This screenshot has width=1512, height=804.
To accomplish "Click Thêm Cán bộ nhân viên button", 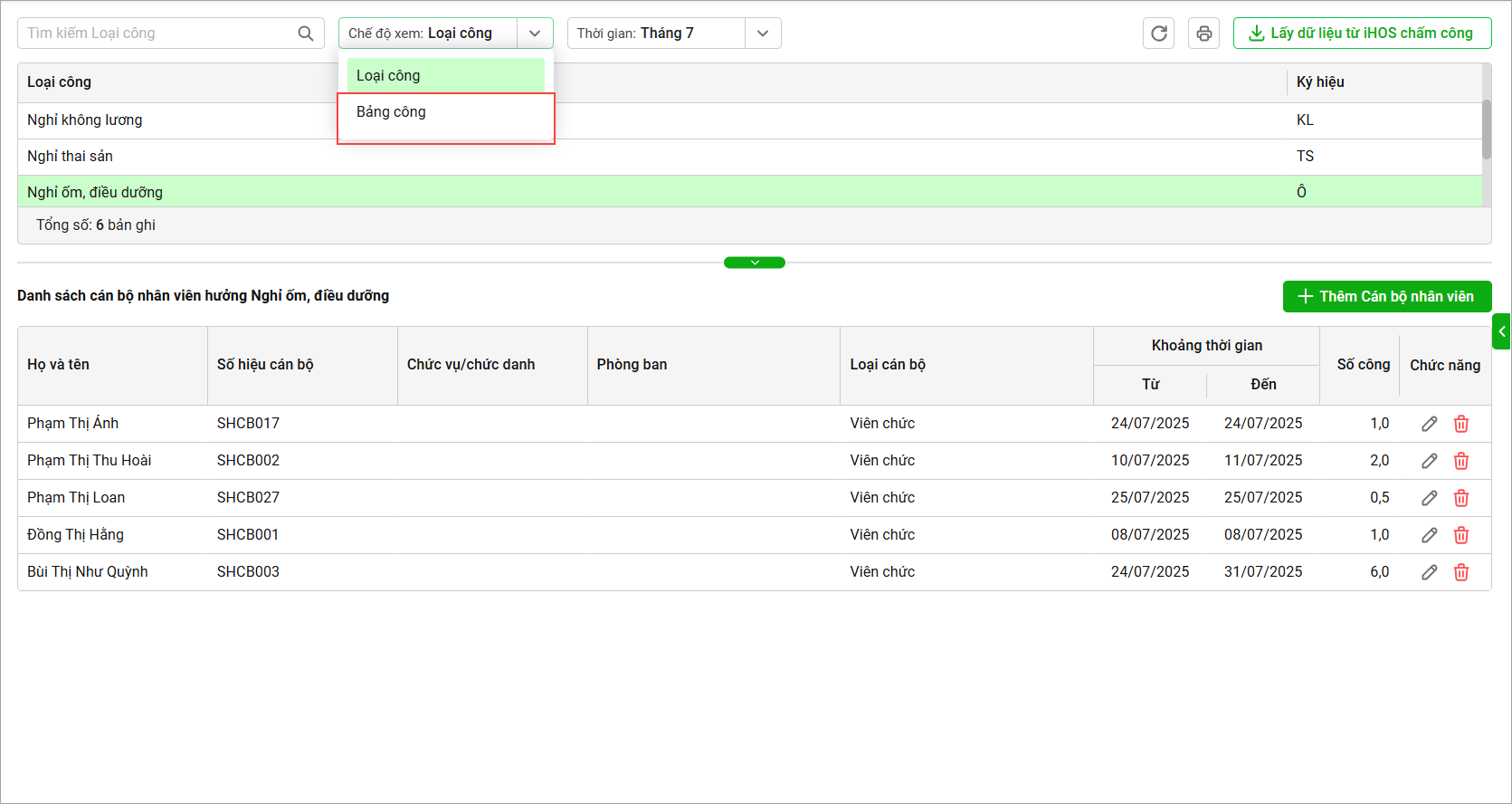I will coord(1386,296).
